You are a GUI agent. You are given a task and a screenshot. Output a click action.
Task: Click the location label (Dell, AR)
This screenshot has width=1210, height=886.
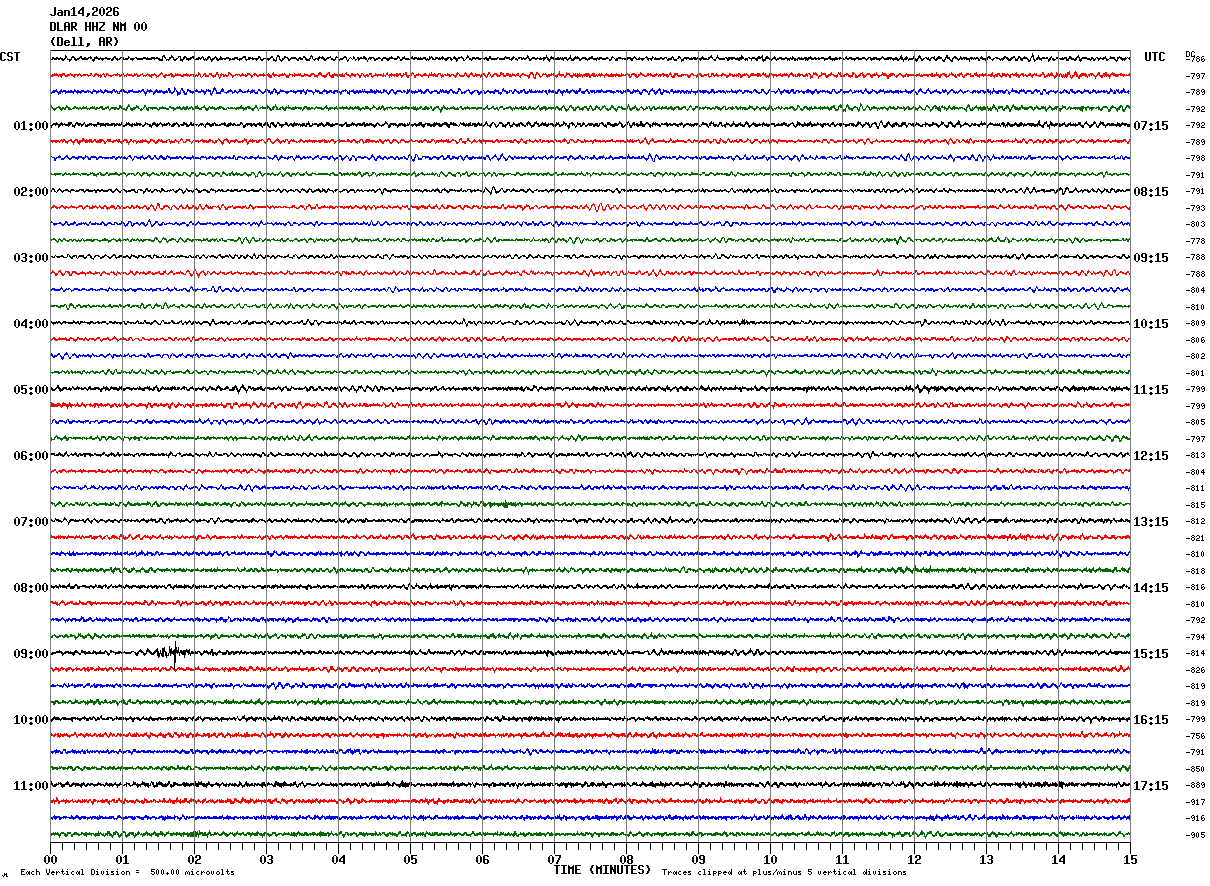tap(84, 42)
